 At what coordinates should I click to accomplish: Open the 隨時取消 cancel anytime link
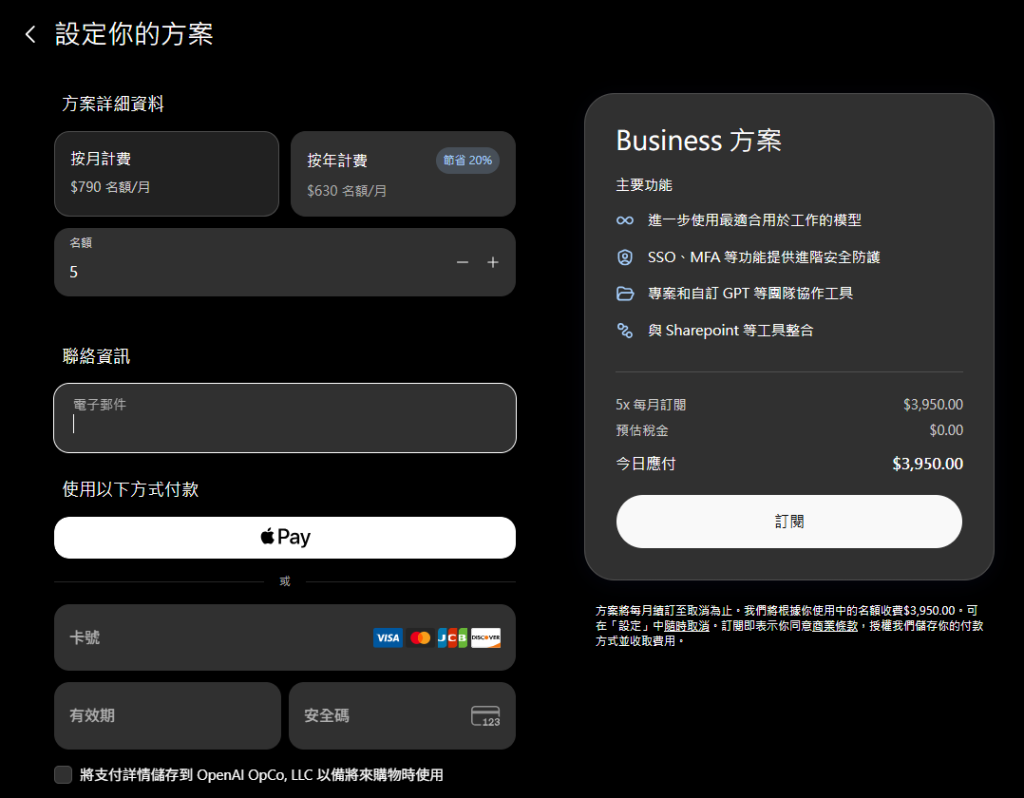[x=686, y=626]
